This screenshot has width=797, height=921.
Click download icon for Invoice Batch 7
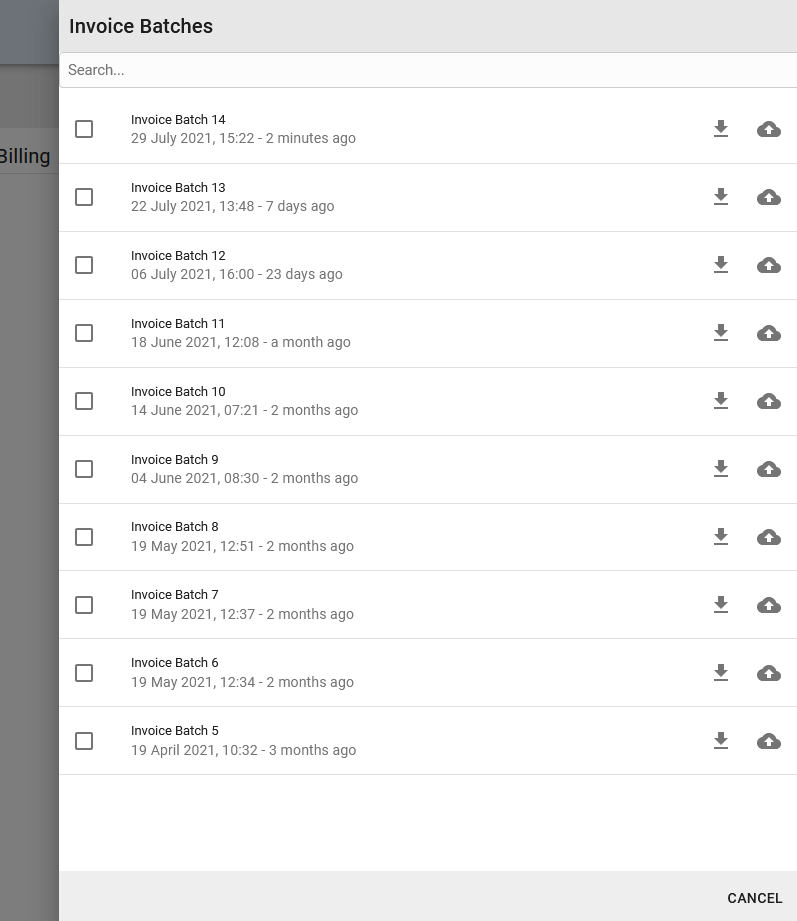[x=721, y=604]
